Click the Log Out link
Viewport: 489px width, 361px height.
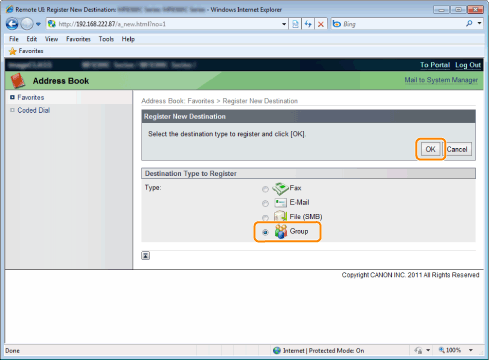468,65
